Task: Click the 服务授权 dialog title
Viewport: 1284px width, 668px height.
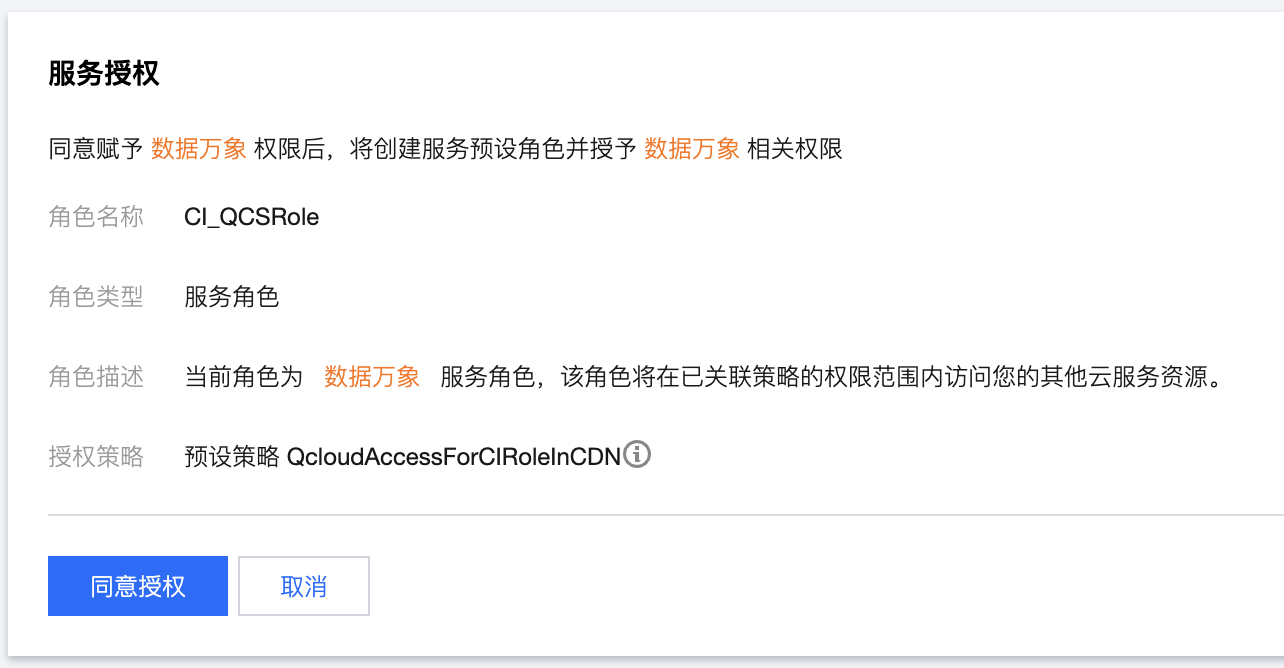Action: 104,74
